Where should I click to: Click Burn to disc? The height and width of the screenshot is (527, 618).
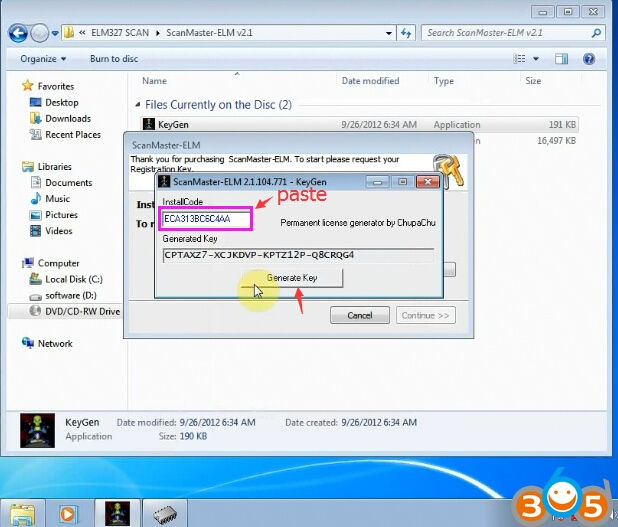click(114, 59)
